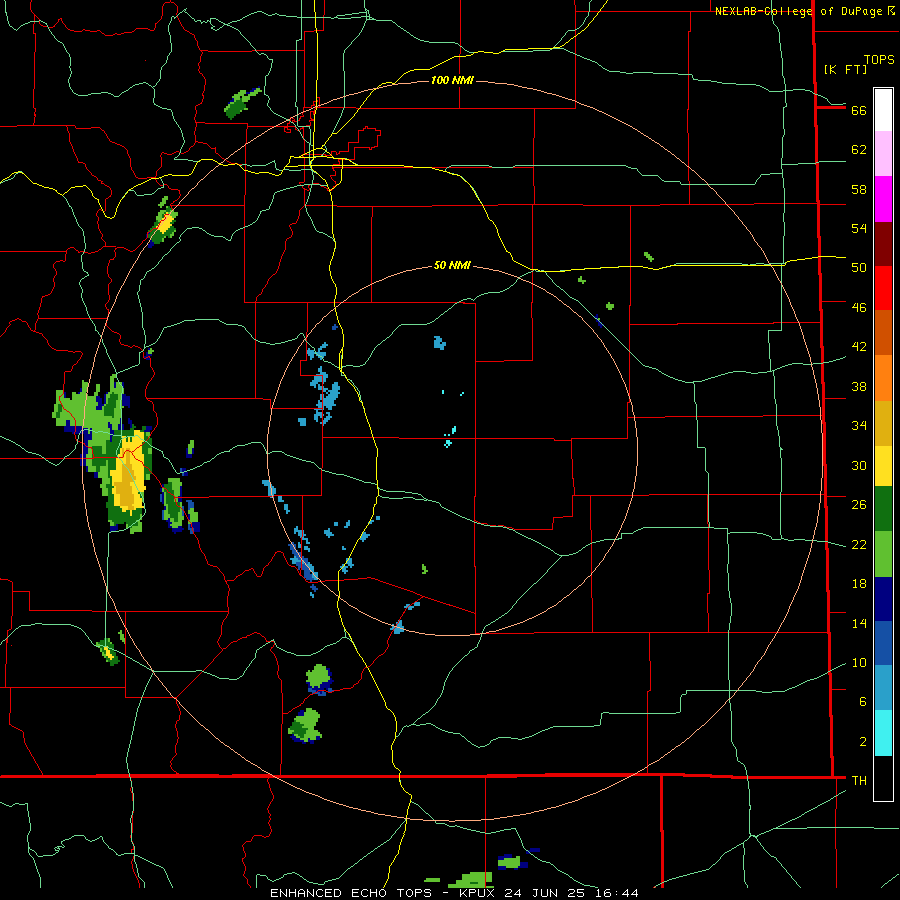Click the white swatch in the tops legend
The height and width of the screenshot is (900, 900).
click(x=883, y=110)
